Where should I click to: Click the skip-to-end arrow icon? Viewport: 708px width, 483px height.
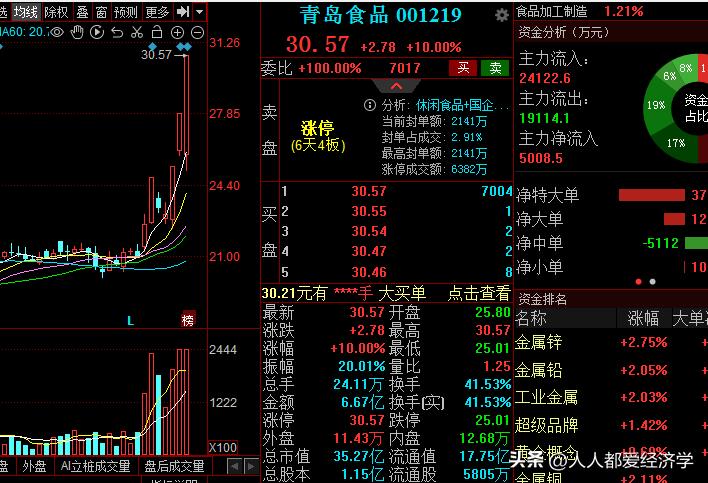point(183,11)
